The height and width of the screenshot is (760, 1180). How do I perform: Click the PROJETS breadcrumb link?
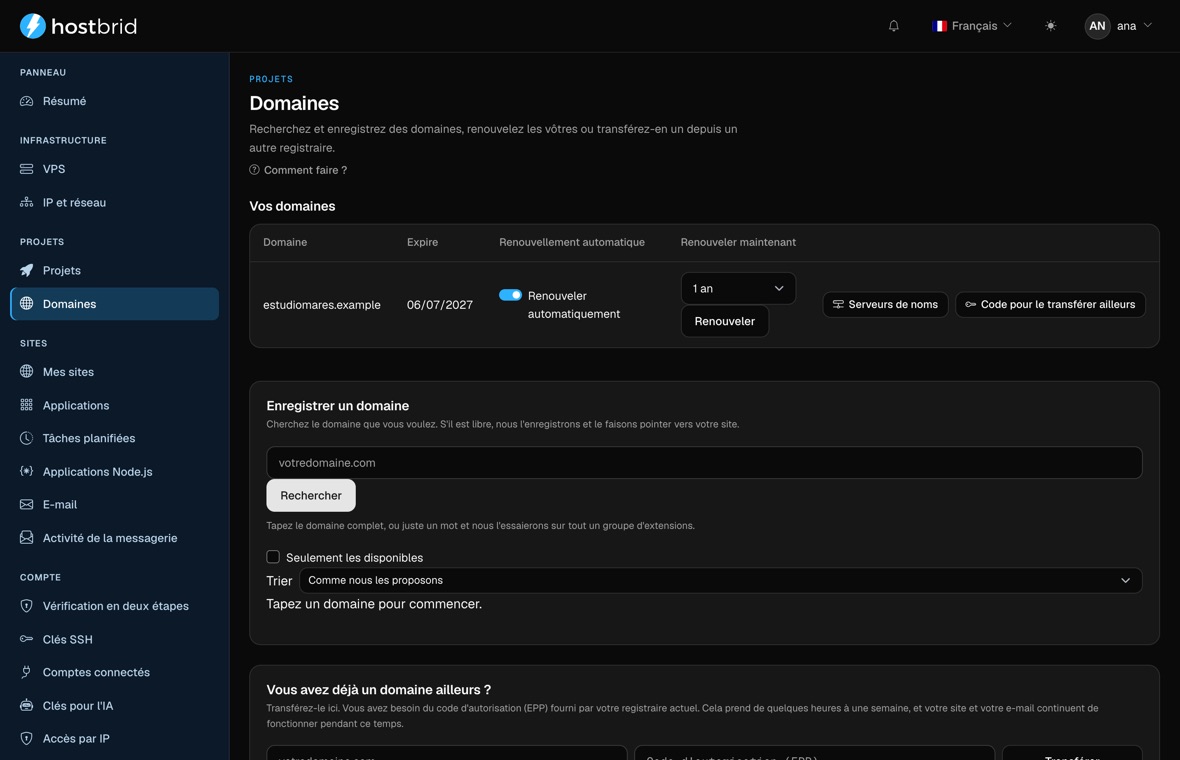pos(271,79)
